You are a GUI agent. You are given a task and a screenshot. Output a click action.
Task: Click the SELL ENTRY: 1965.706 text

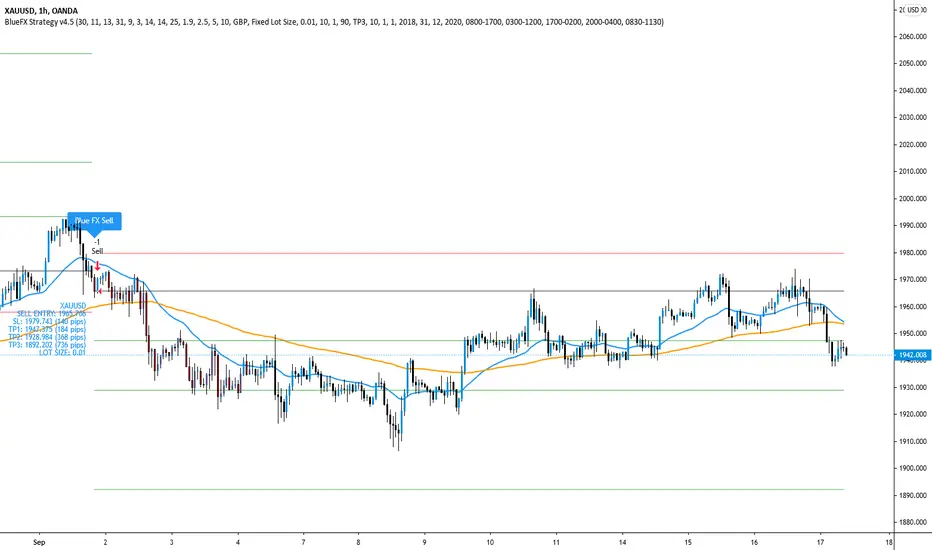51,313
